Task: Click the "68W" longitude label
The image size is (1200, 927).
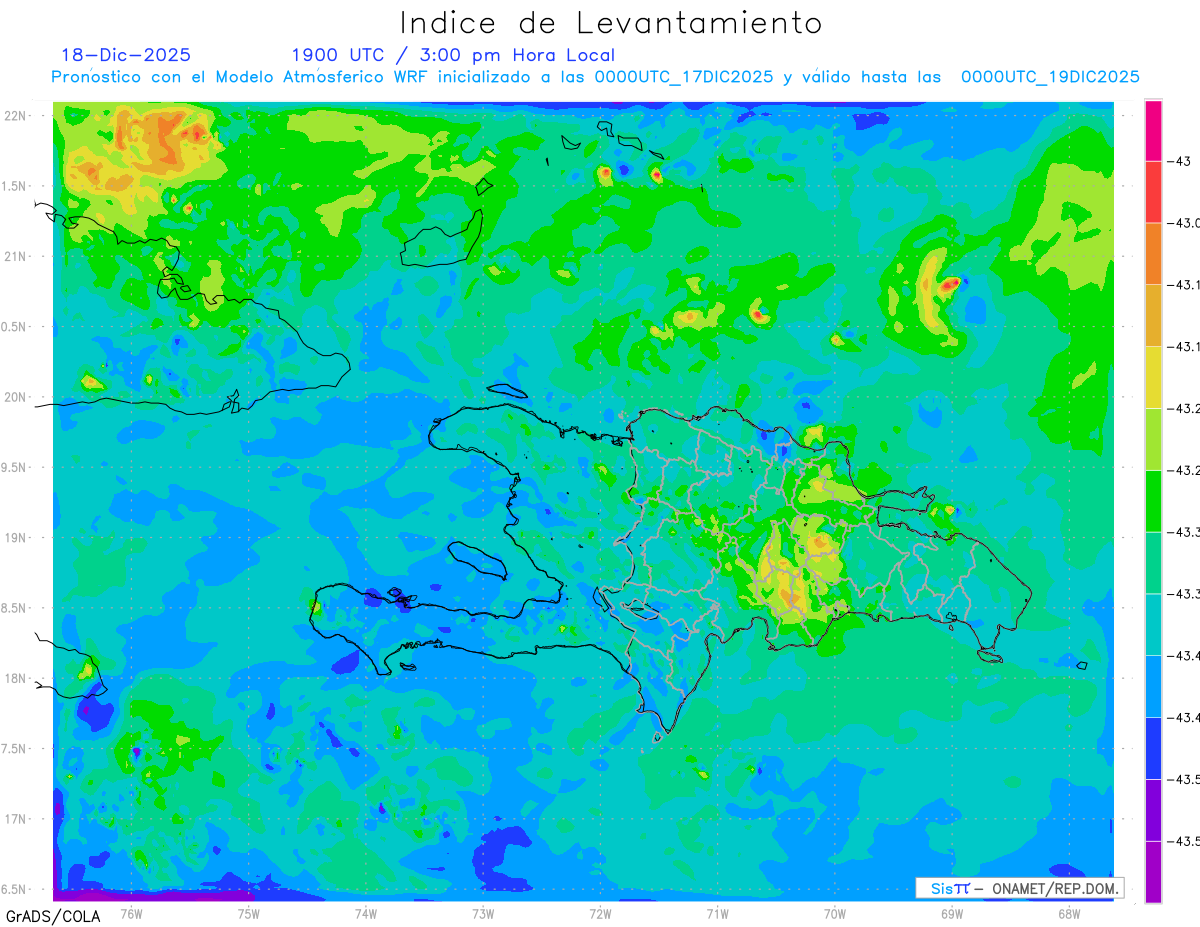Action: pyautogui.click(x=1068, y=913)
